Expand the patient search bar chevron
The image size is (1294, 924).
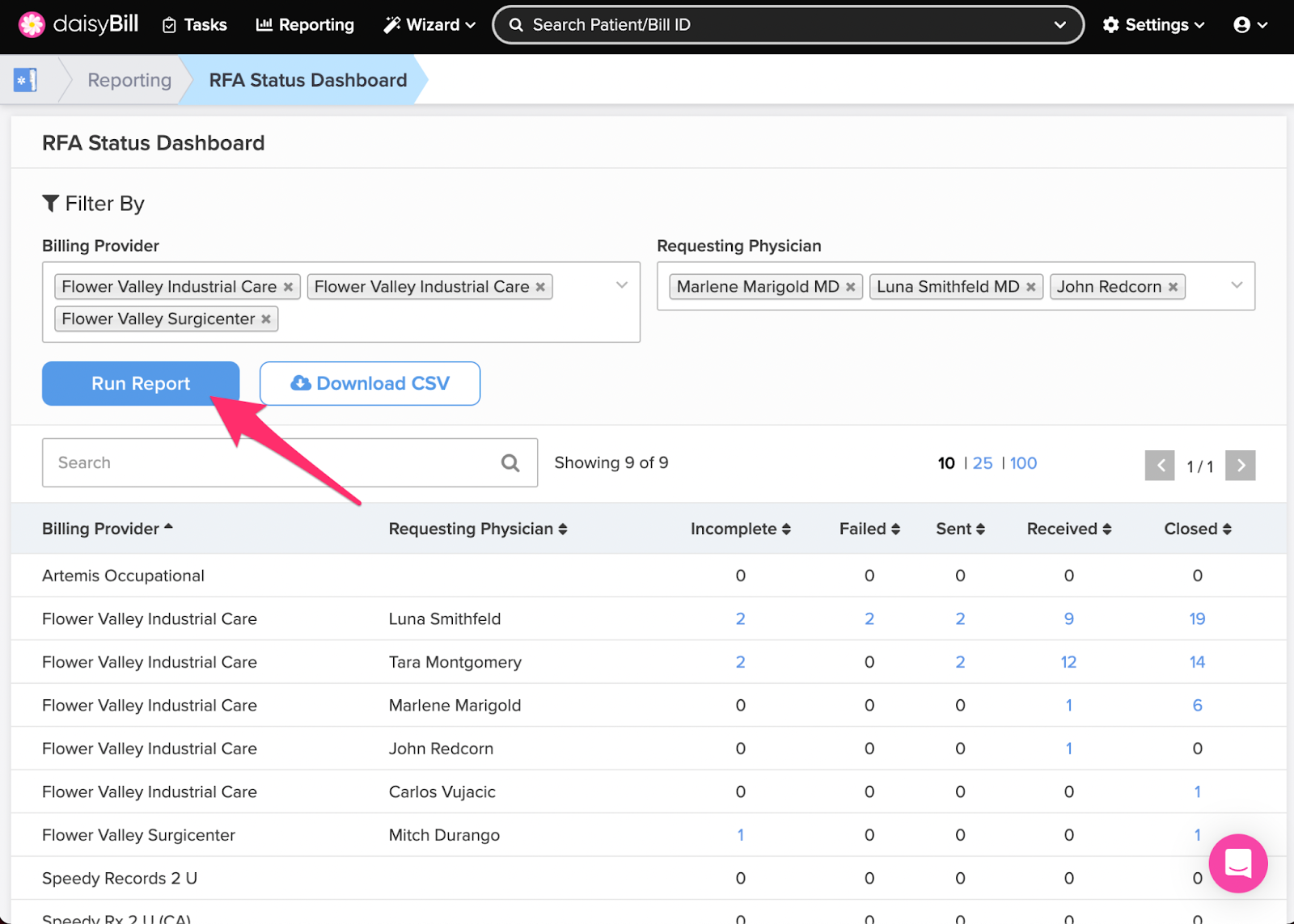click(1060, 24)
